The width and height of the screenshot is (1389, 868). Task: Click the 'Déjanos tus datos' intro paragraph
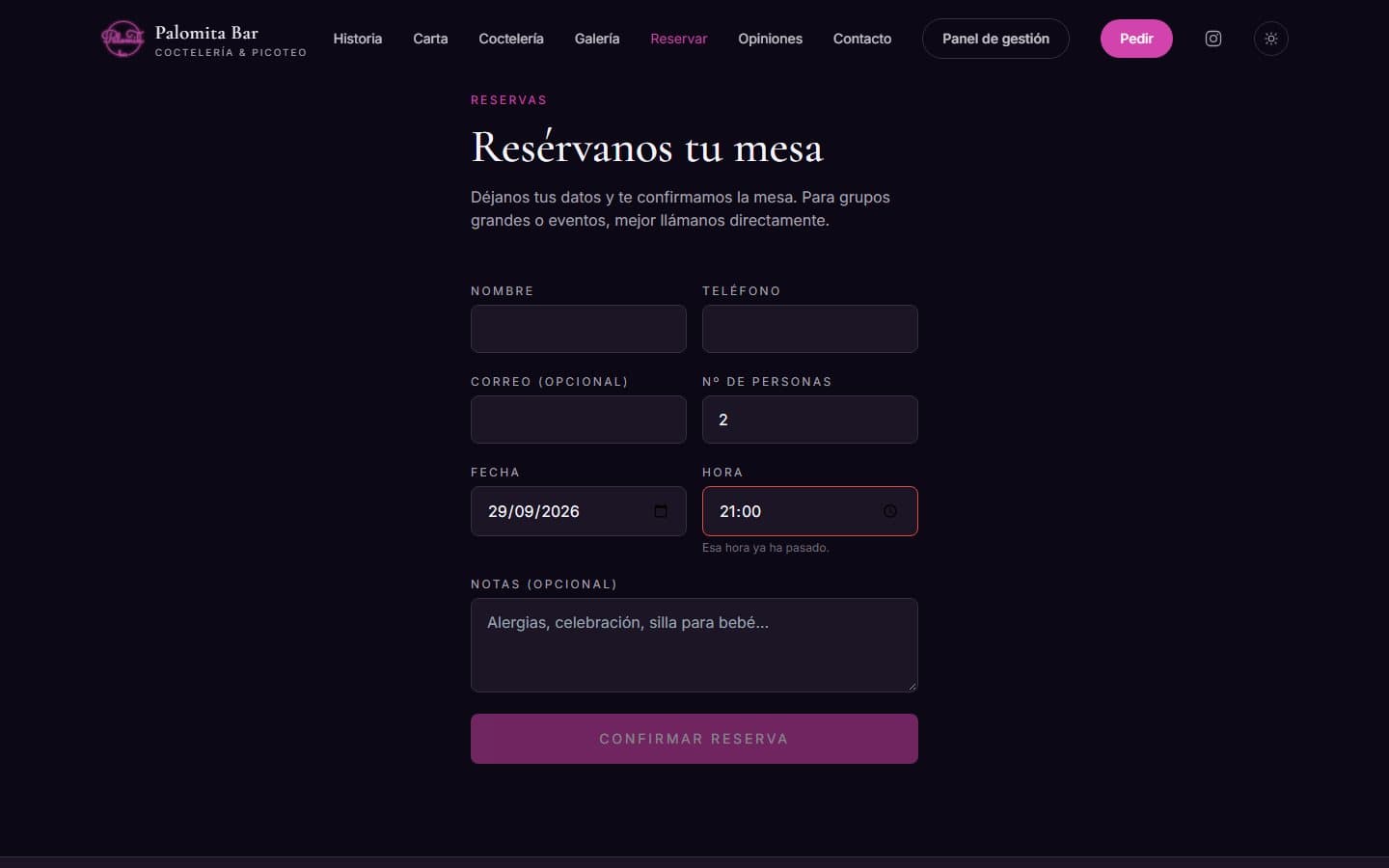pos(680,208)
